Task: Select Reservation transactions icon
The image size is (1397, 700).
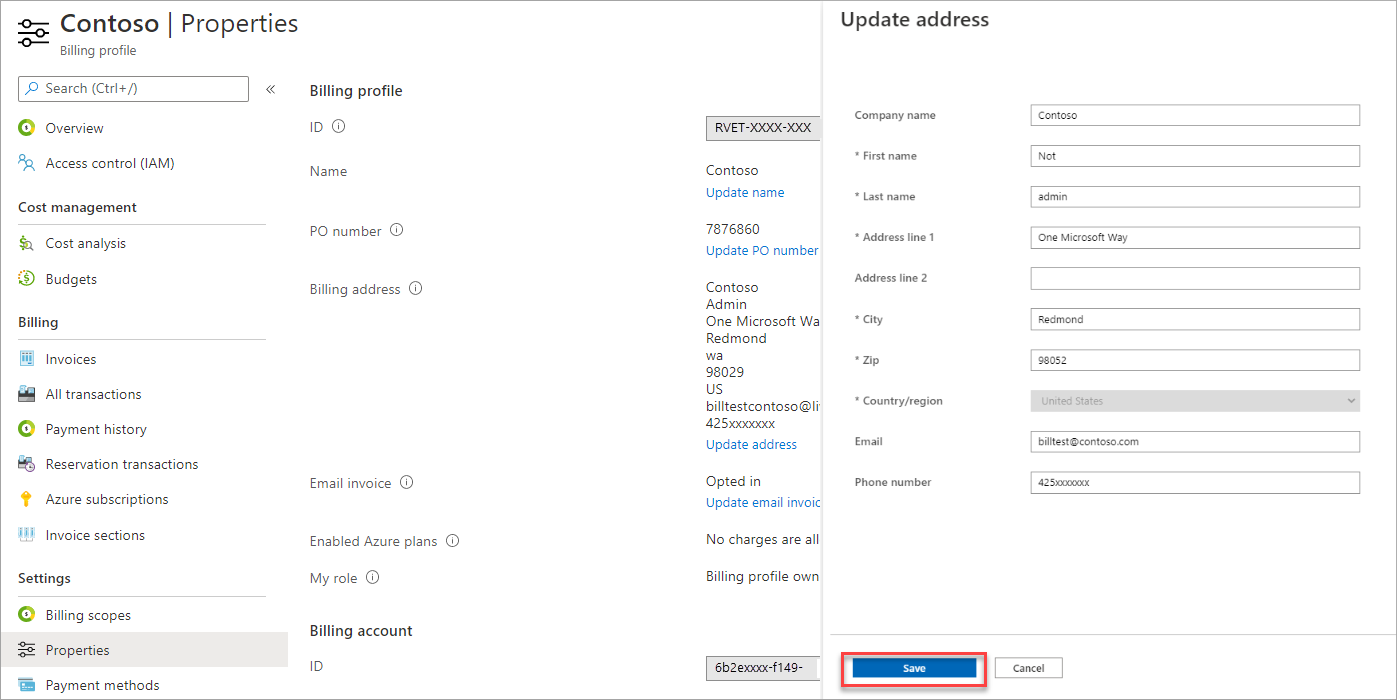Action: pyautogui.click(x=27, y=464)
